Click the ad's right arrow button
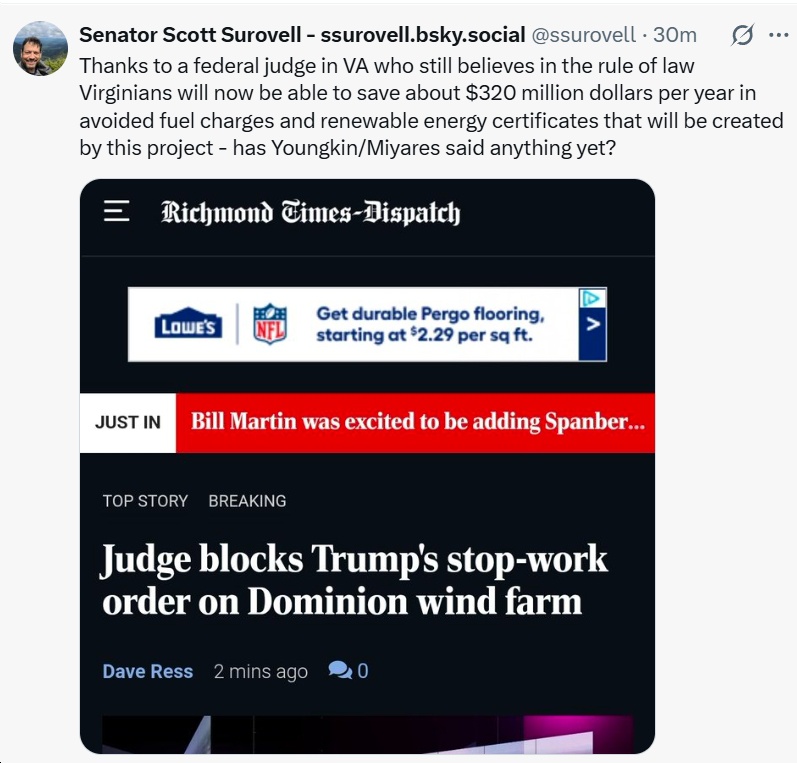 pos(593,325)
